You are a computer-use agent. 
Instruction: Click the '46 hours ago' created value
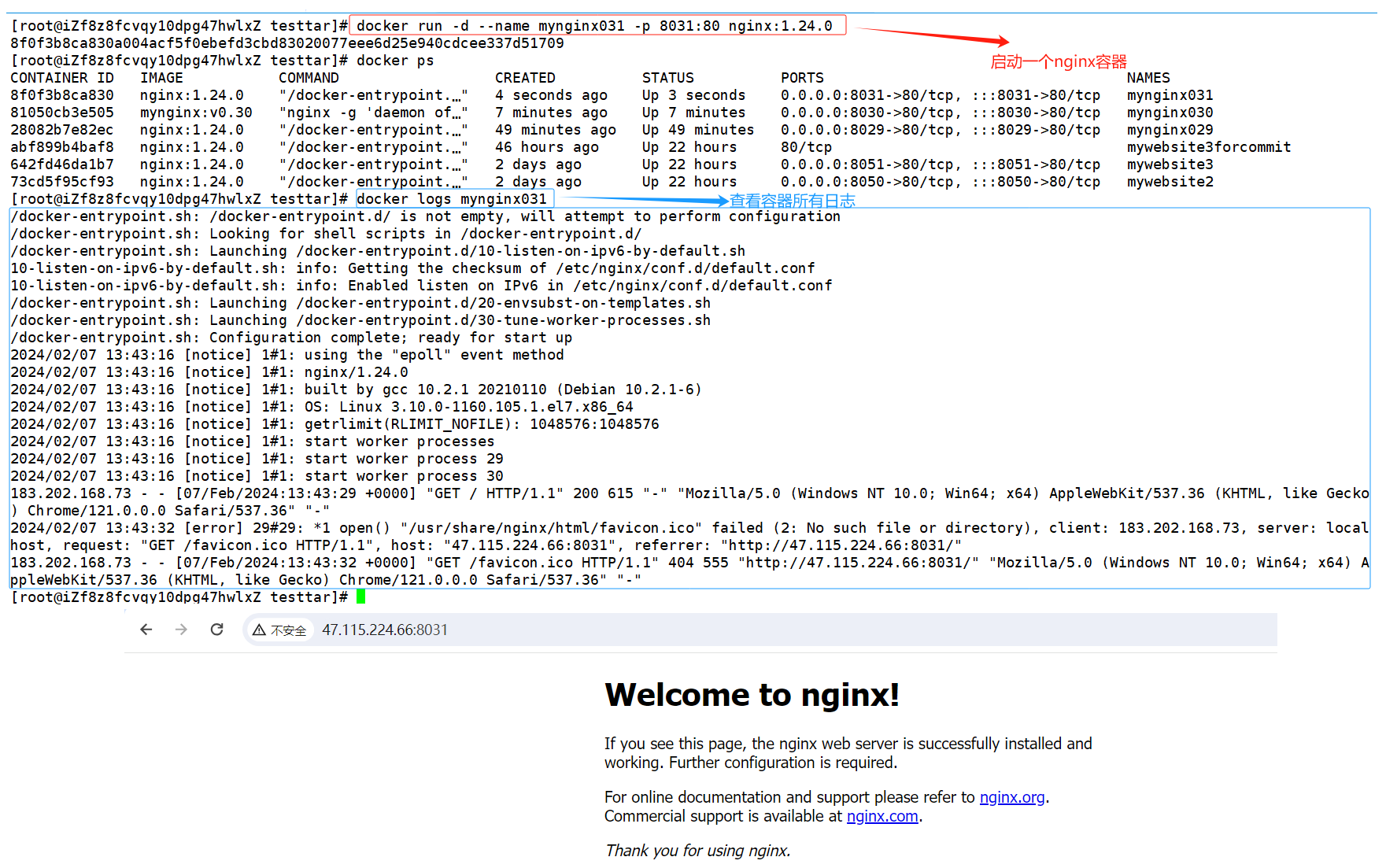click(547, 147)
